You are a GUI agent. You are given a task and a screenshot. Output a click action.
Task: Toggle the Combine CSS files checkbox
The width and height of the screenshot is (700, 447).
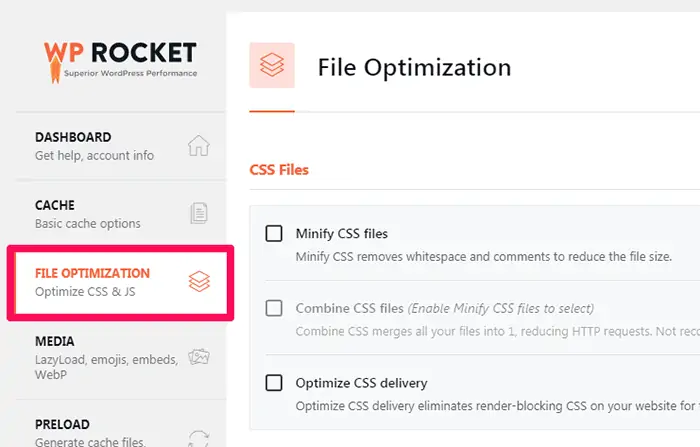click(274, 308)
